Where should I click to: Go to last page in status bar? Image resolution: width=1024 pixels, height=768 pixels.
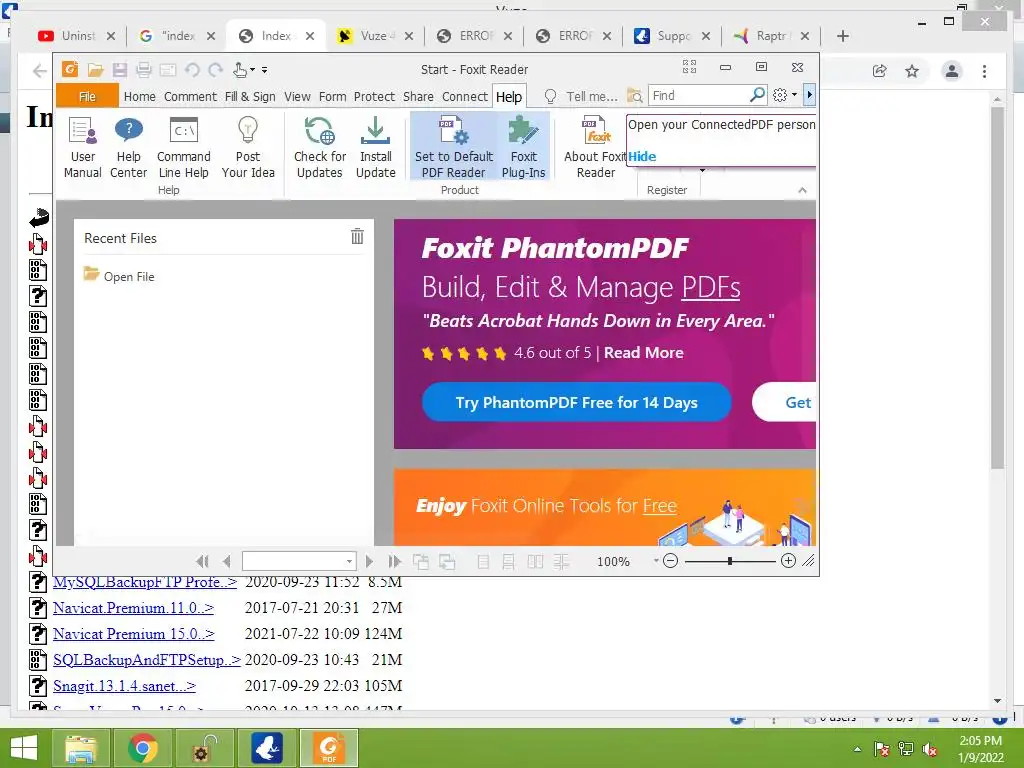(394, 561)
